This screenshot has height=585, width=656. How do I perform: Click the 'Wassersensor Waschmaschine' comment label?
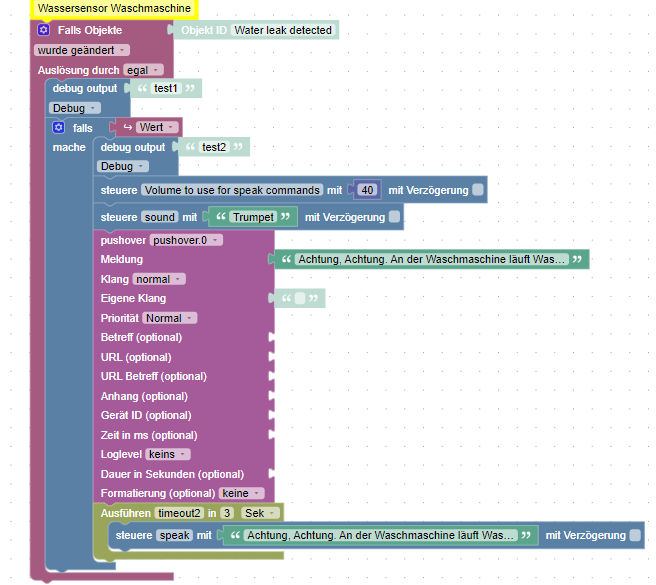coord(114,8)
